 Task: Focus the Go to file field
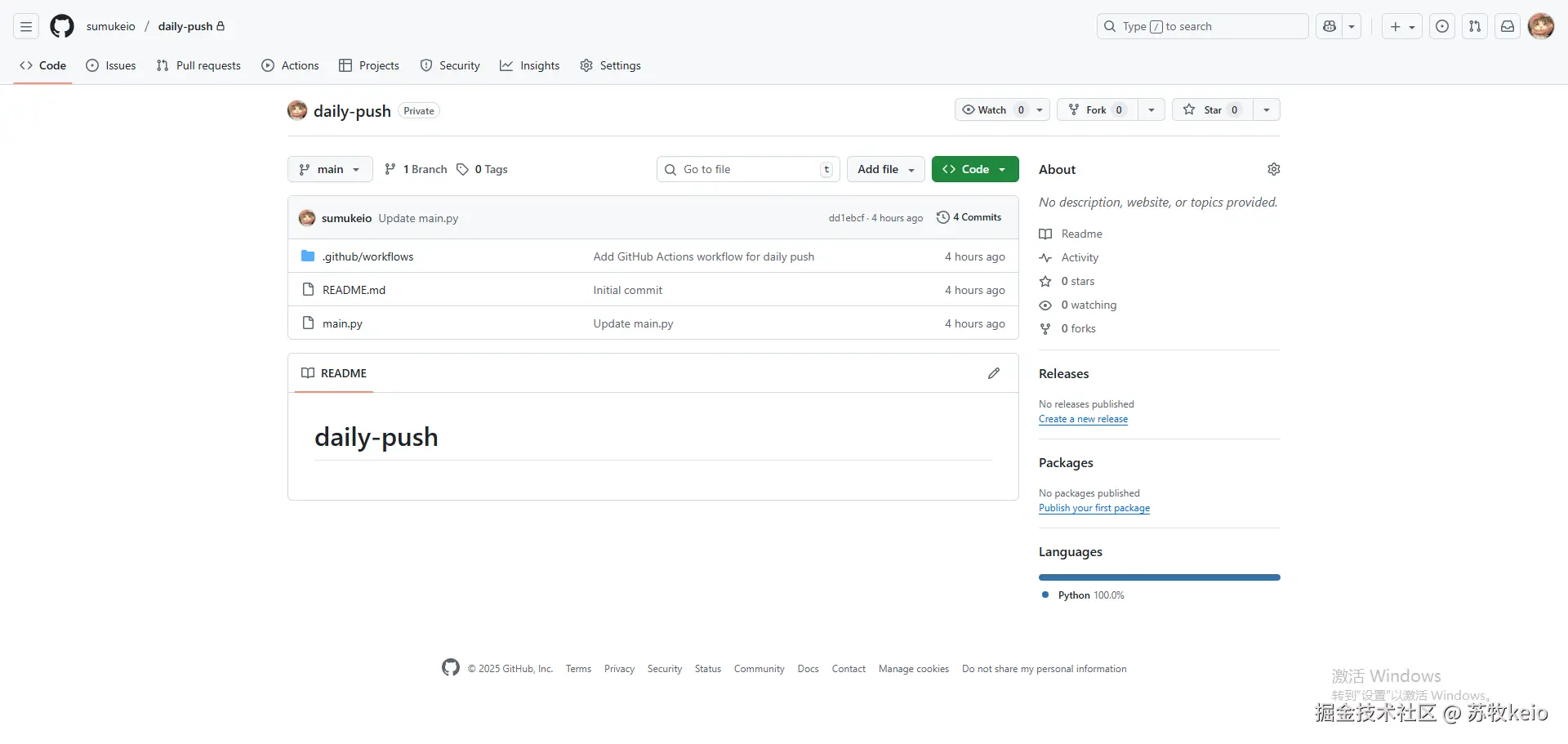[748, 169]
